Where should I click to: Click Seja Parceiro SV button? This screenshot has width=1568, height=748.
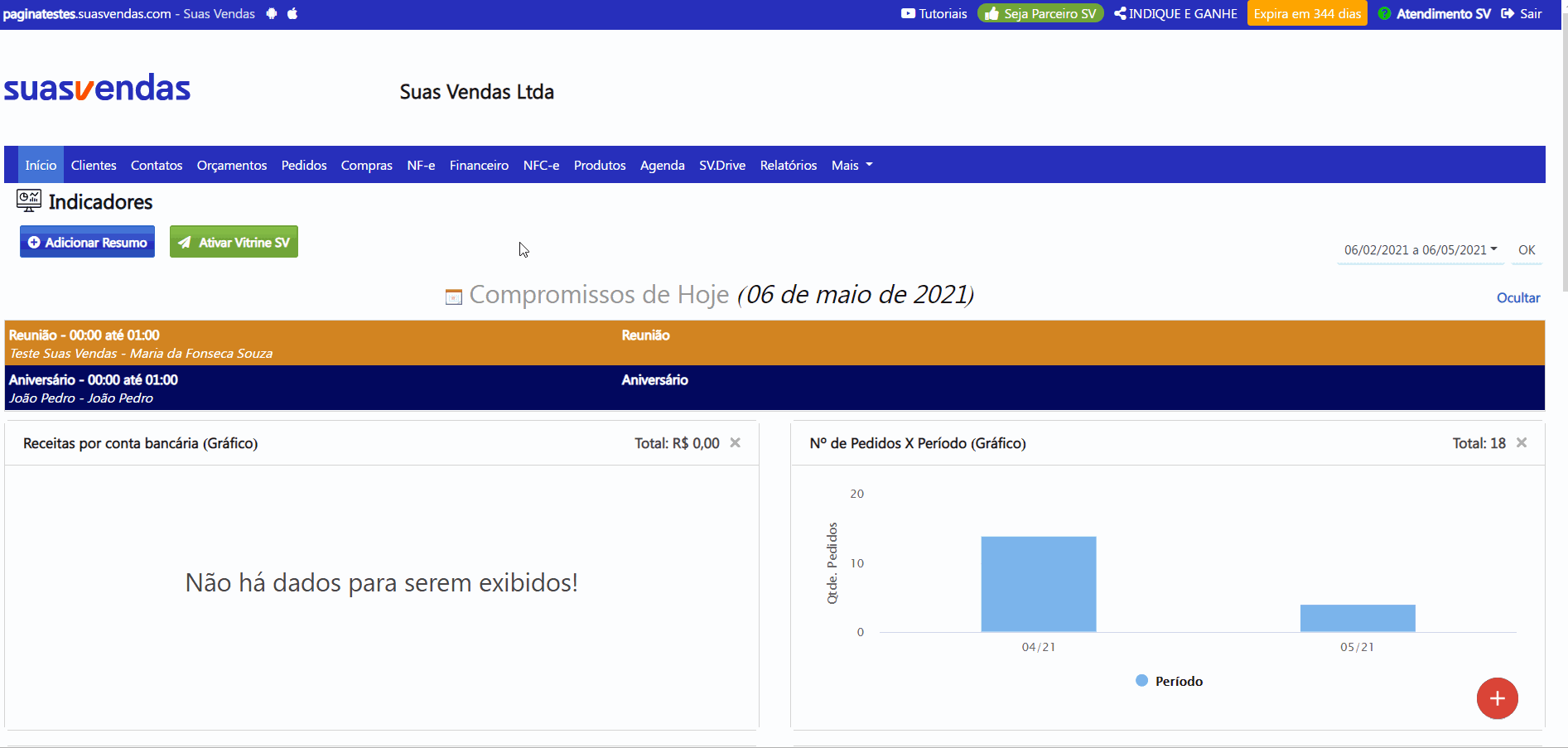coord(1040,13)
